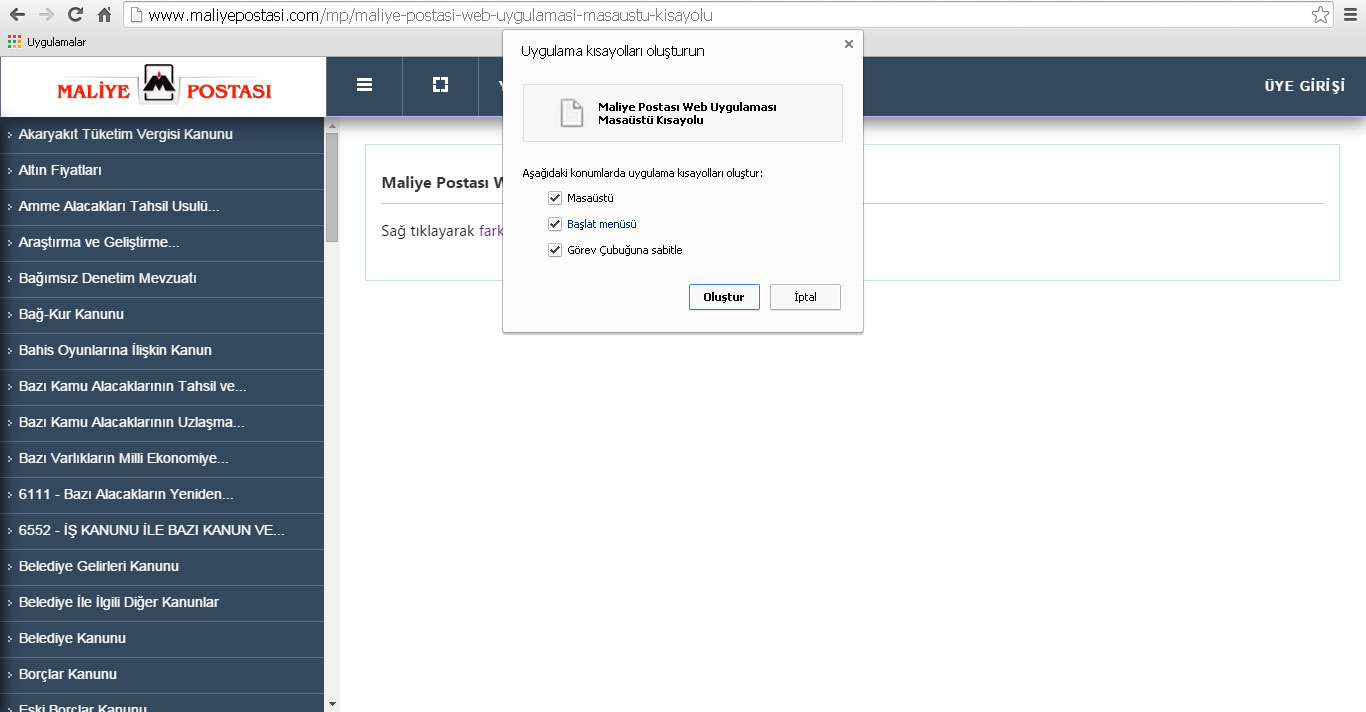Open the Uygulamalar apps shortcut
This screenshot has height=712, width=1366.
click(x=47, y=42)
